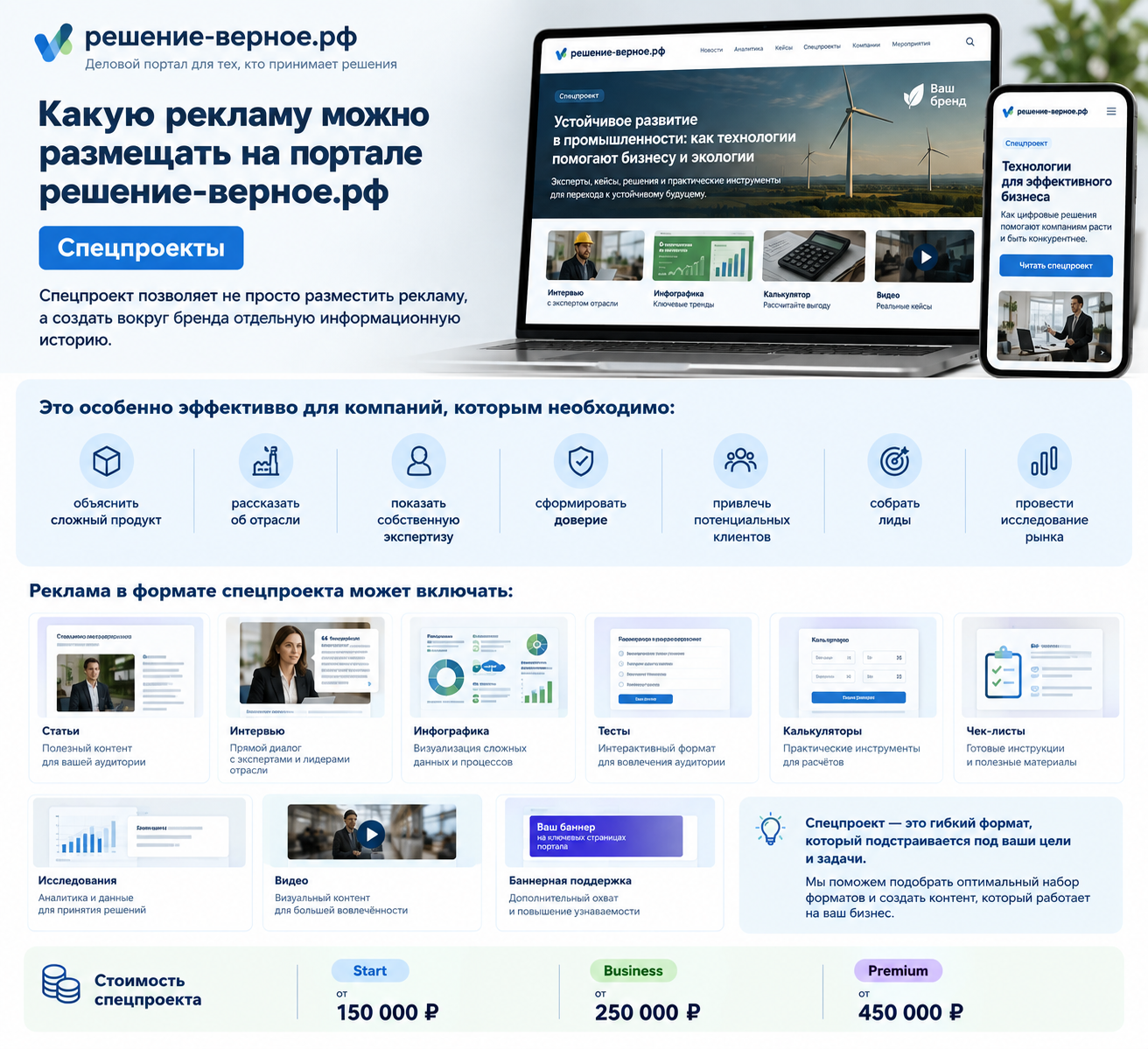
Task: Select the 'Business' pricing badge
Action: (x=633, y=971)
